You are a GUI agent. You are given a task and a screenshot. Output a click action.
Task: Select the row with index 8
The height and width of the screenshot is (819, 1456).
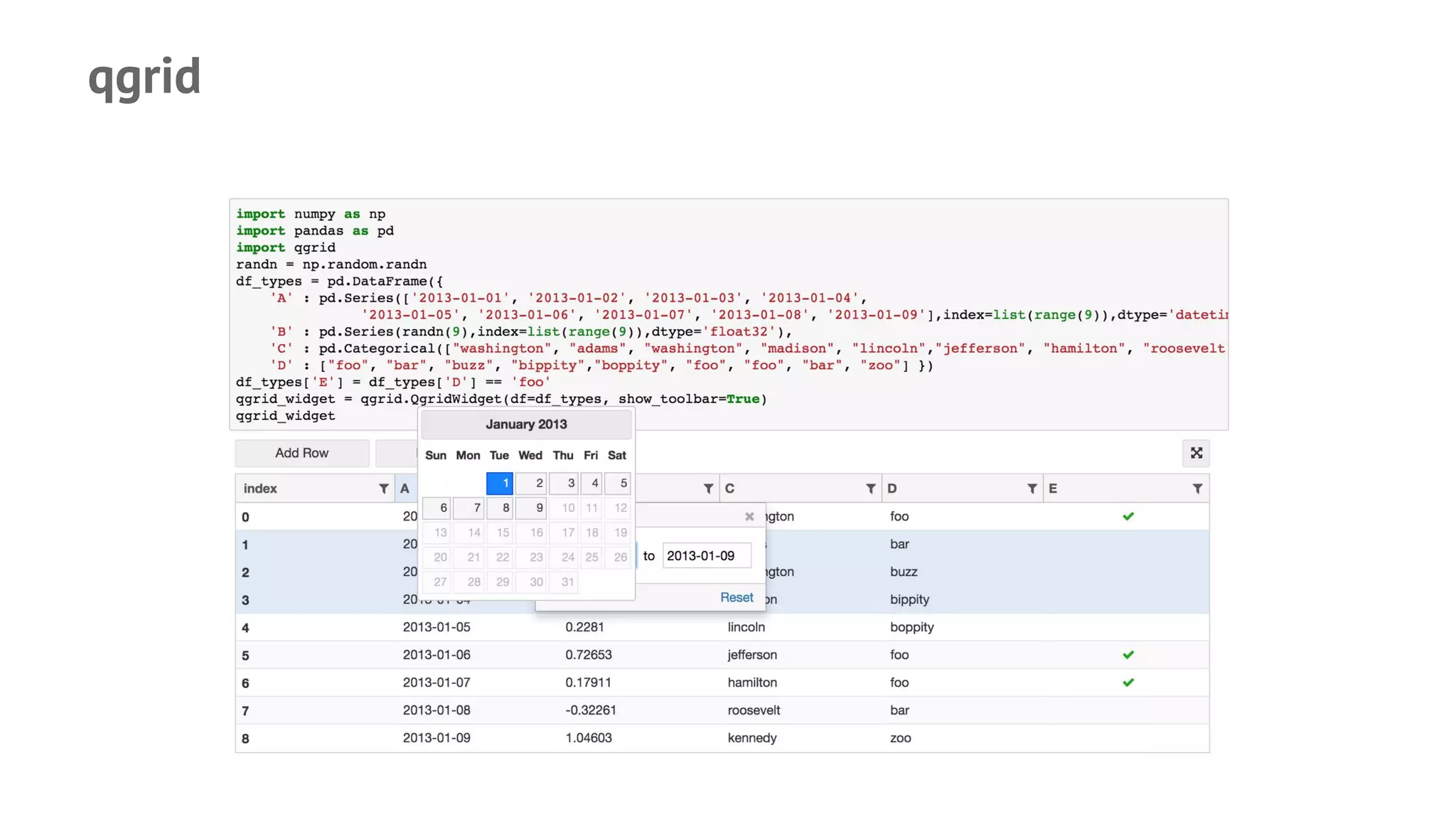245,738
